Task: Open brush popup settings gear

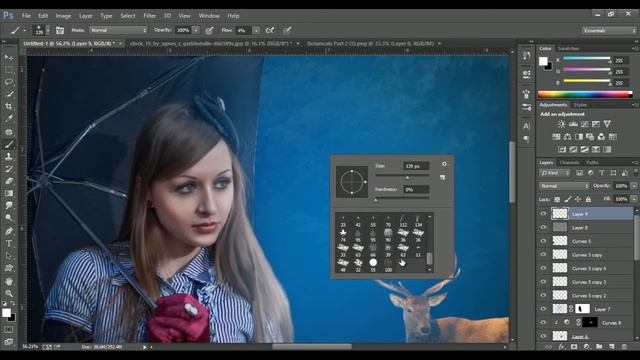Action: 444,164
